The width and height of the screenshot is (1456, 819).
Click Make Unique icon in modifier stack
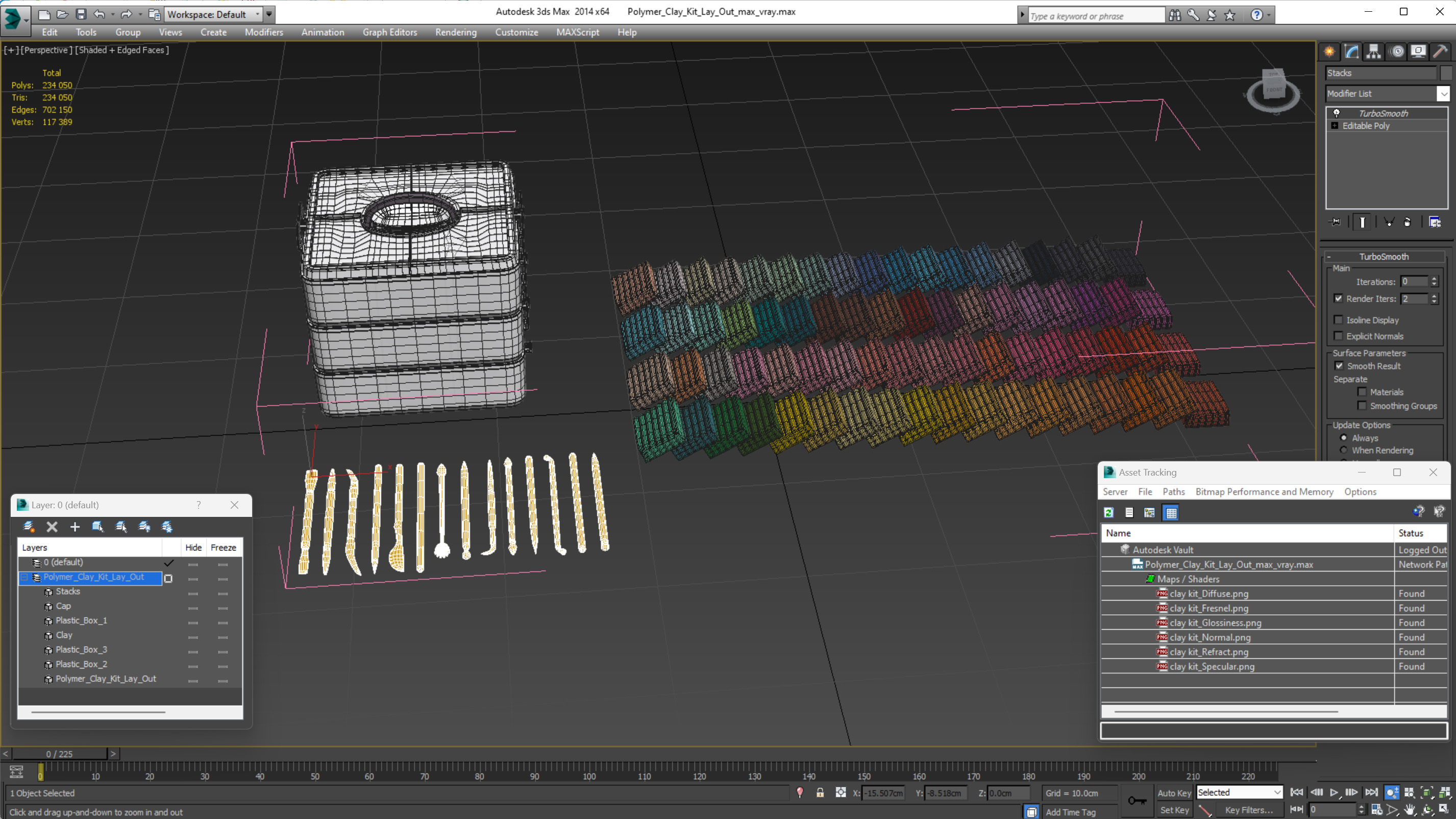pyautogui.click(x=1389, y=221)
